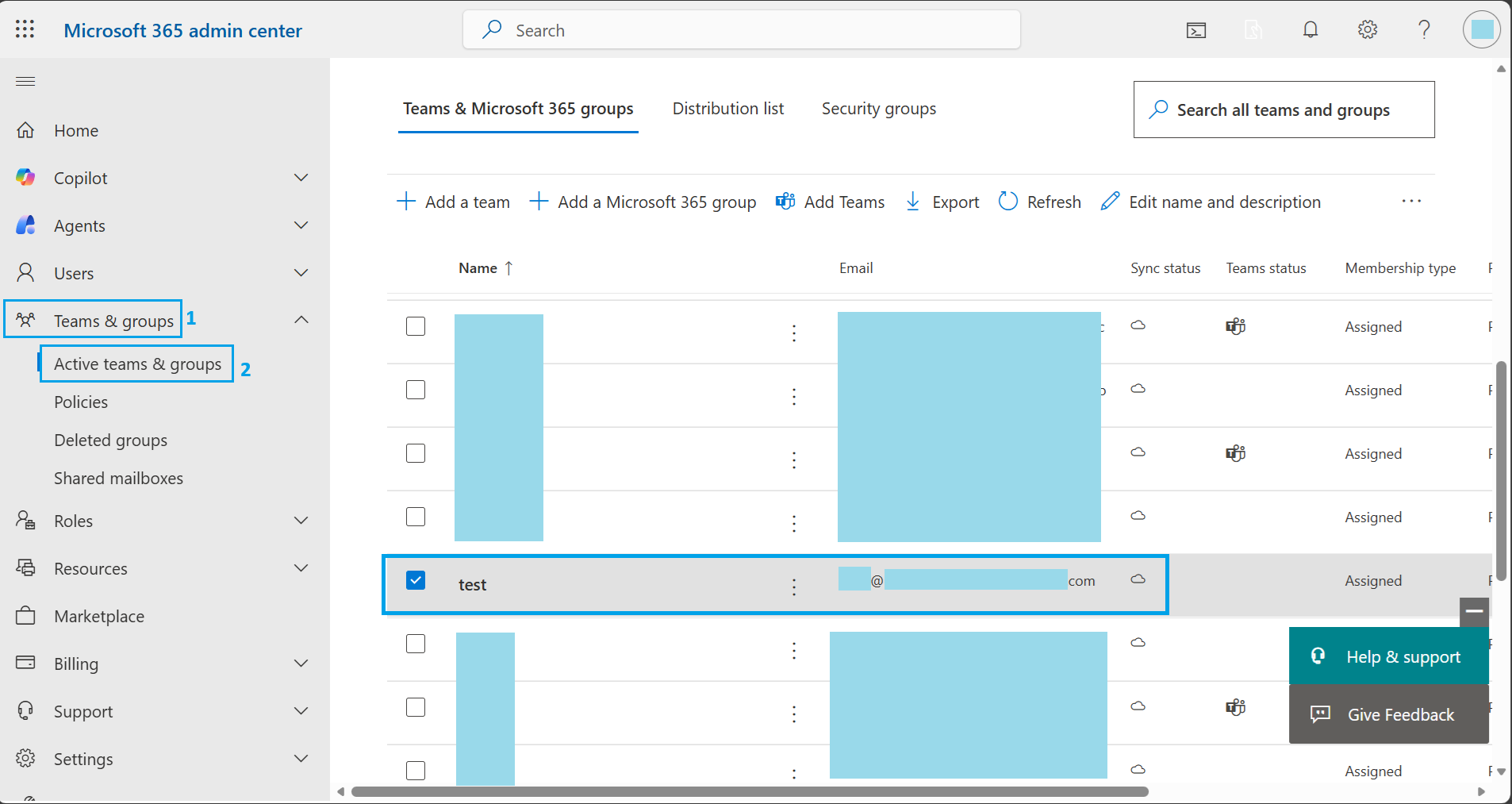This screenshot has width=1512, height=804.
Task: Tick the first group row checkbox
Action: 416,326
